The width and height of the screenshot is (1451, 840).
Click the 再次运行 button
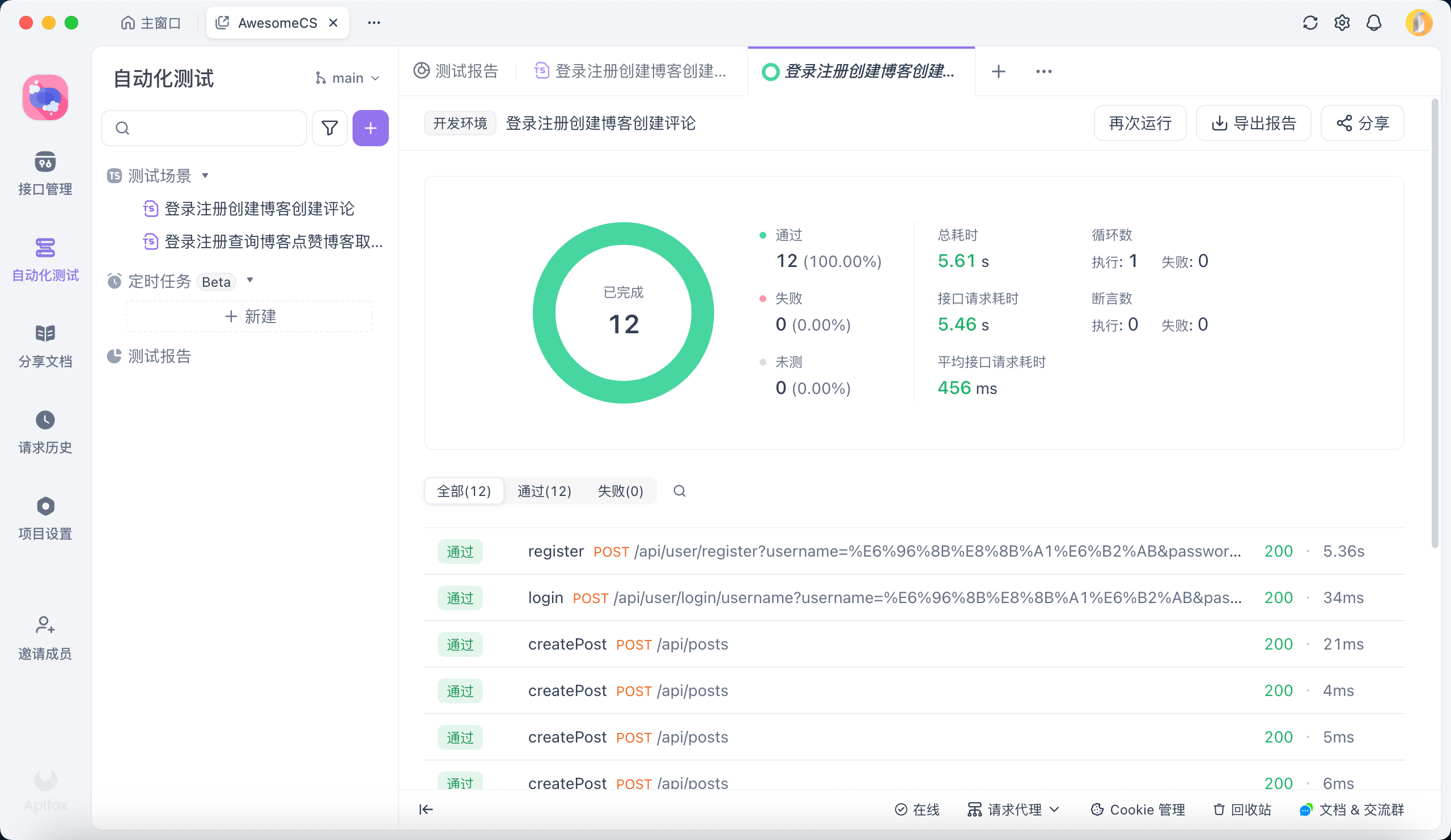click(1139, 123)
